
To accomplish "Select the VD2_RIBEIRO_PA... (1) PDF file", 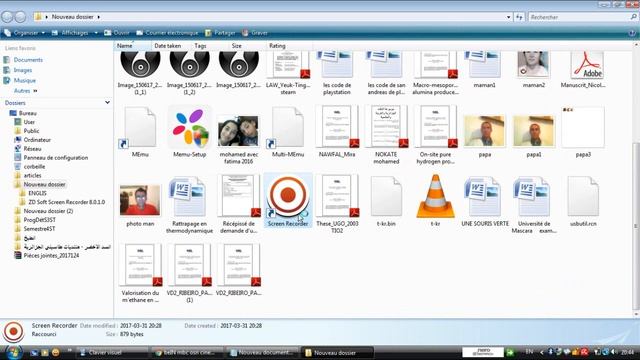I will pos(190,265).
